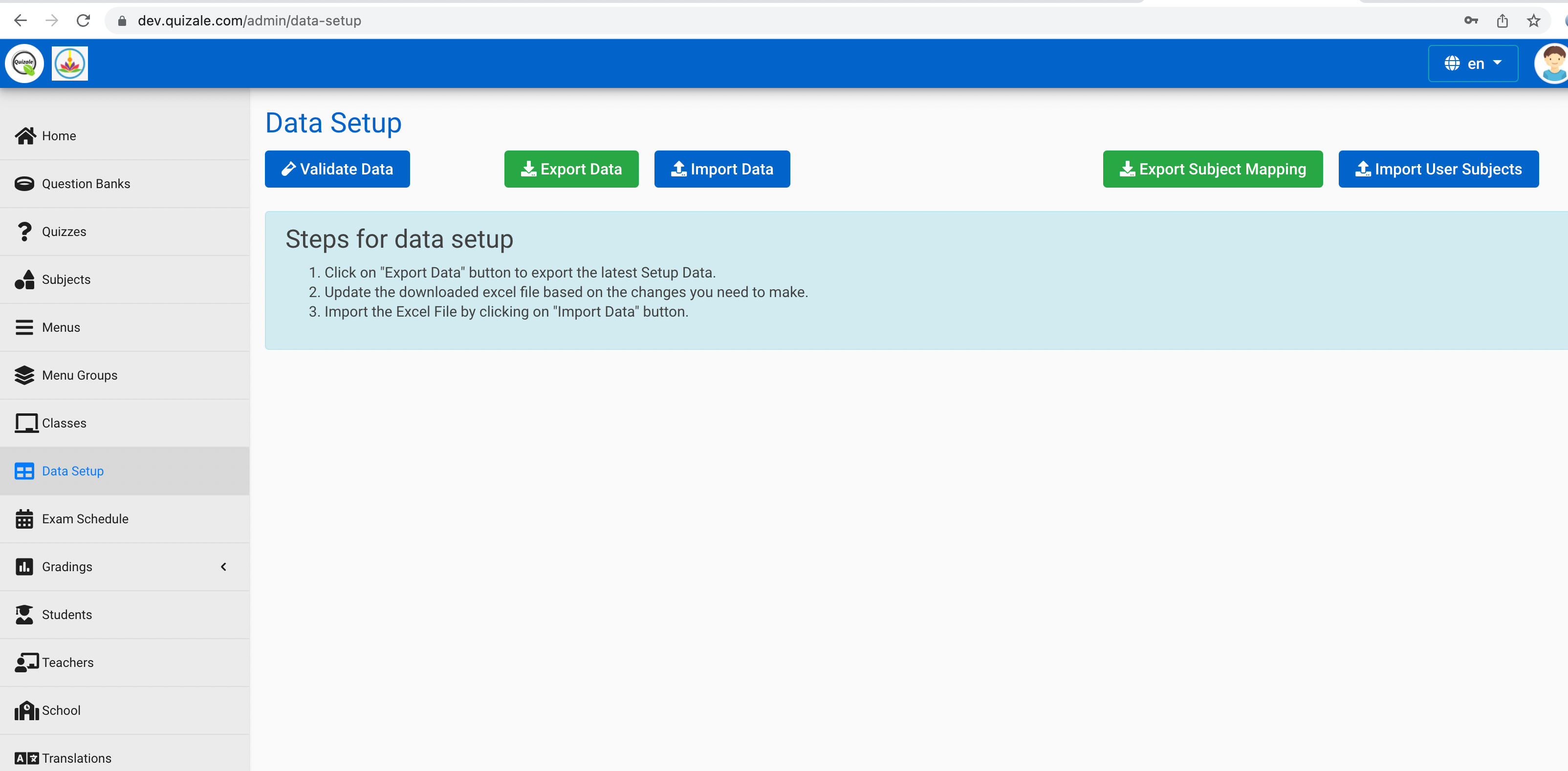Click Import User Subjects

(1438, 169)
